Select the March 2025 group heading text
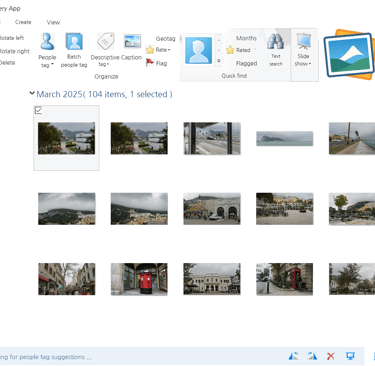Screen dimensions: 375x366 point(104,94)
